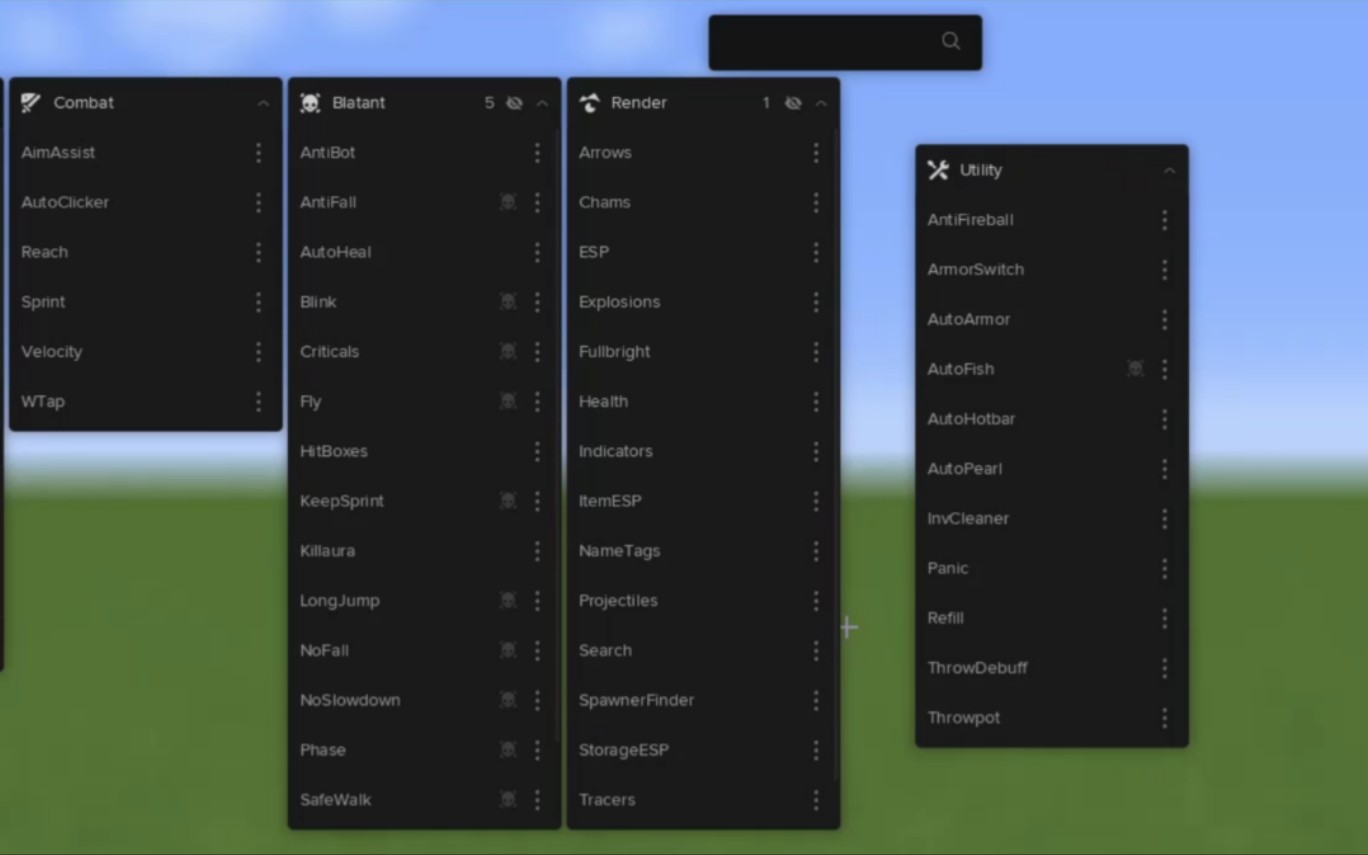Viewport: 1368px width, 855px height.
Task: Click the Utility category tools icon
Action: pos(937,170)
